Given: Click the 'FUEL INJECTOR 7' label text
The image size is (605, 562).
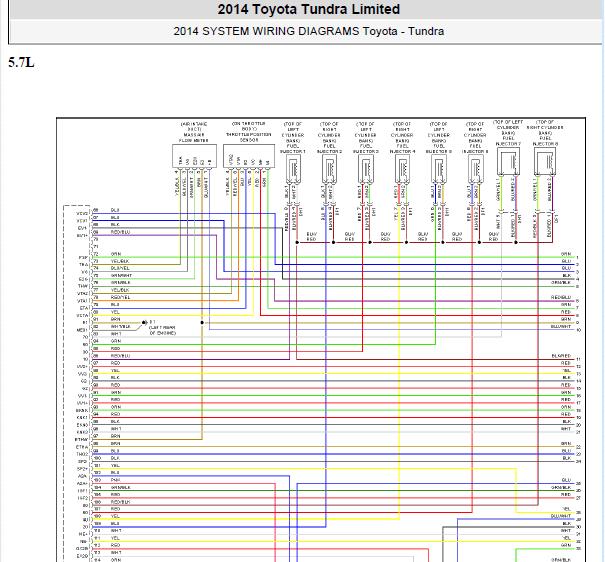Looking at the screenshot, I should click(x=508, y=141).
